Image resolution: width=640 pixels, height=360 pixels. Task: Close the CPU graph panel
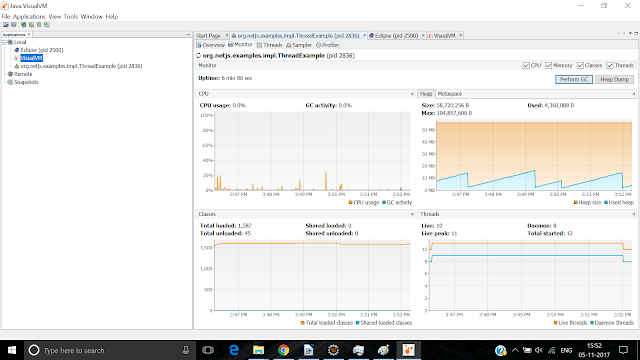(x=412, y=94)
